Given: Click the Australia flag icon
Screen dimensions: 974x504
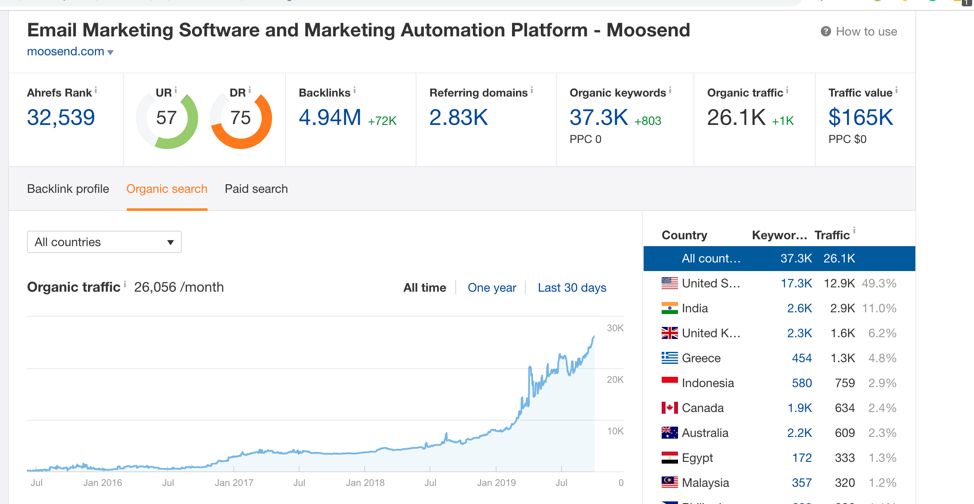Looking at the screenshot, I should [670, 433].
